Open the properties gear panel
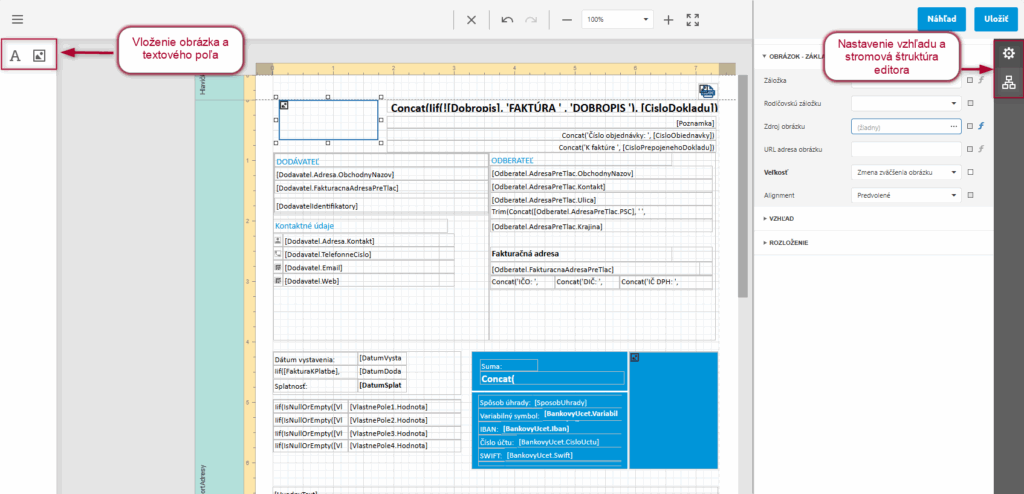The height and width of the screenshot is (494, 1024). pyautogui.click(x=1008, y=54)
